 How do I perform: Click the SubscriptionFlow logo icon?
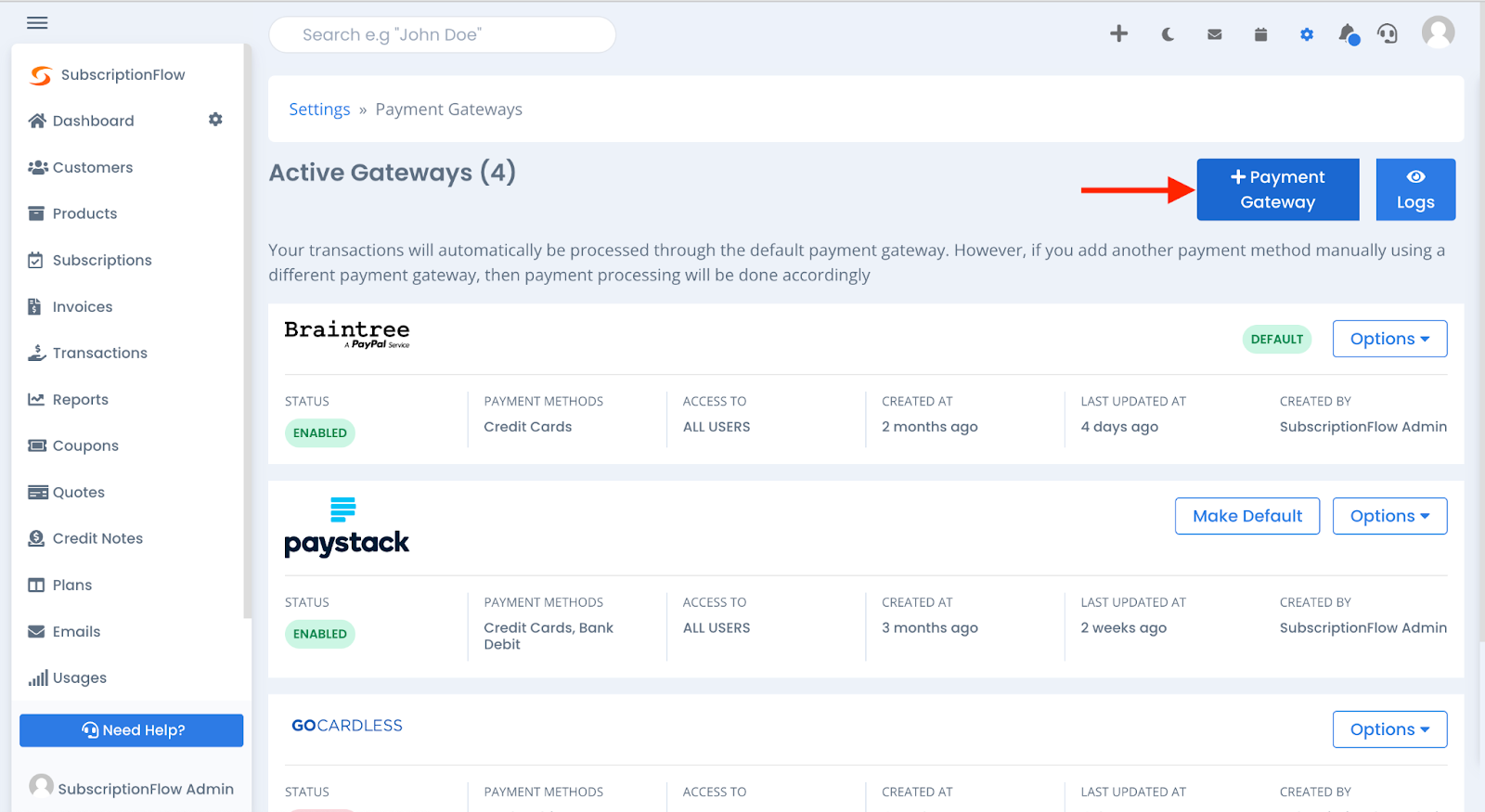pyautogui.click(x=41, y=75)
